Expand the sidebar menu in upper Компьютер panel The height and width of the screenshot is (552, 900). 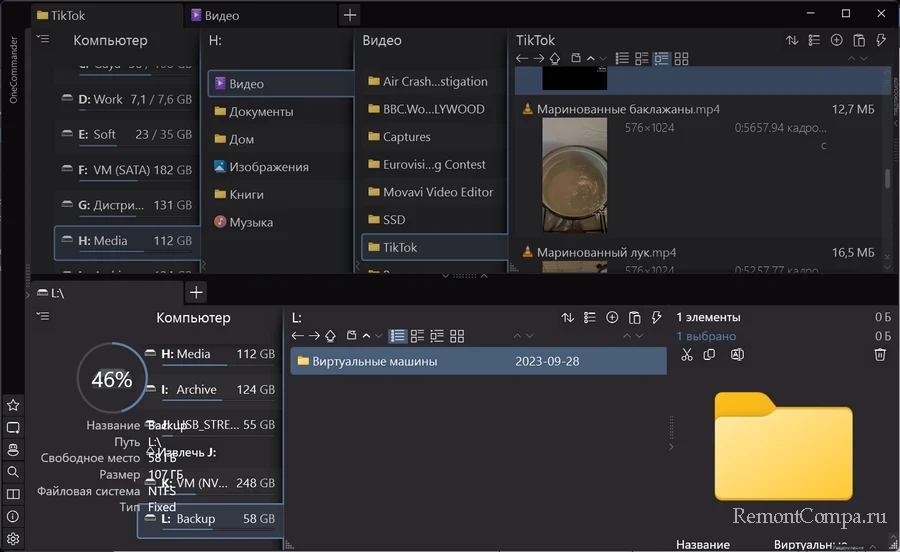point(42,38)
